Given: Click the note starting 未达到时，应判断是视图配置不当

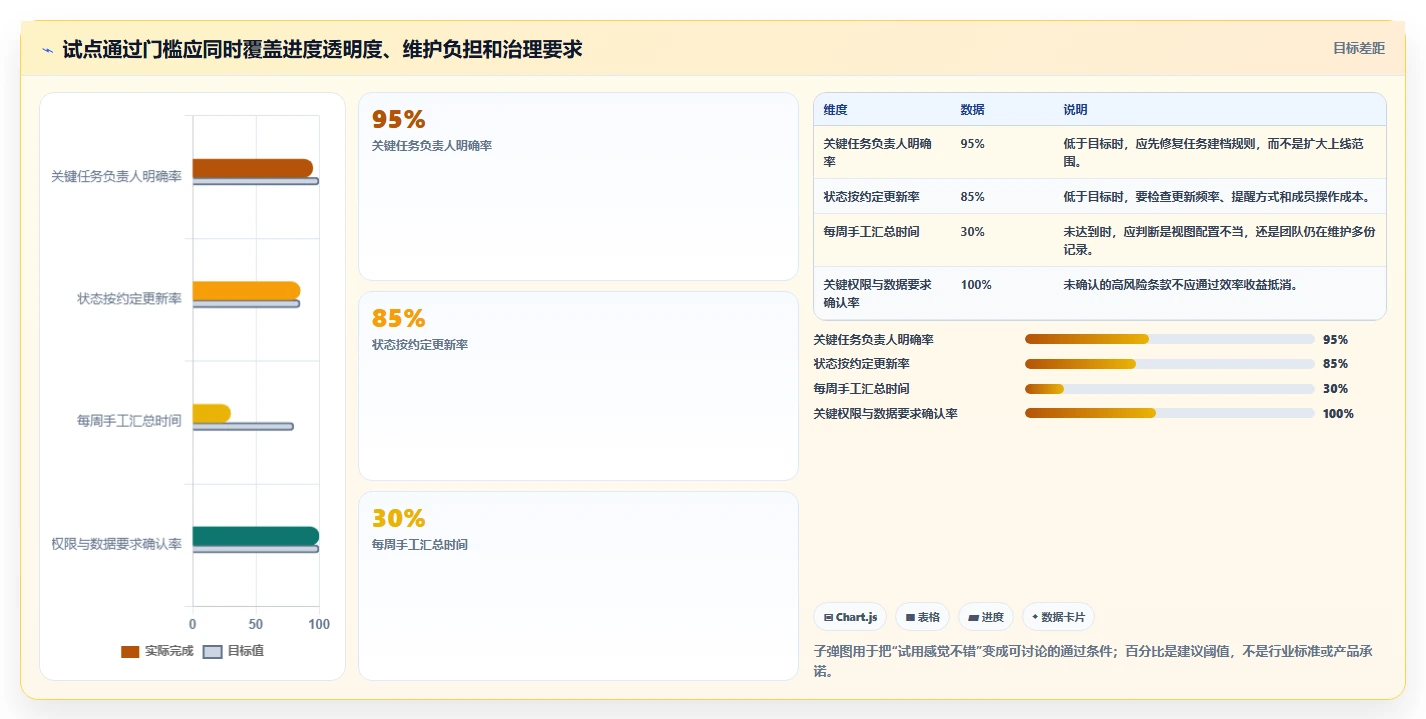Looking at the screenshot, I should [x=1219, y=240].
